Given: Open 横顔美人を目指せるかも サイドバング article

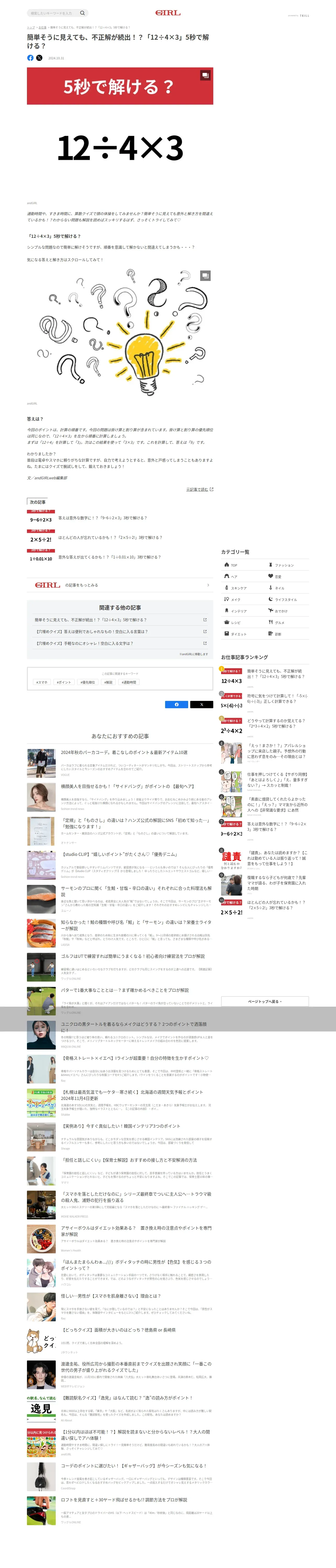Looking at the screenshot, I should click(x=120, y=797).
